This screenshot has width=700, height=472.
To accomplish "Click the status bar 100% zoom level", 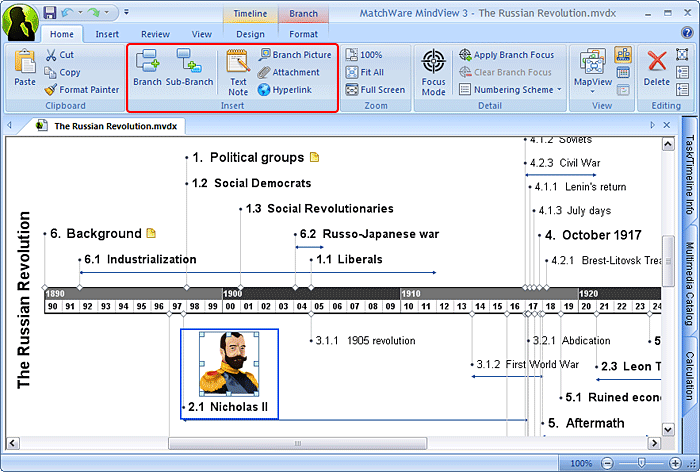I will [x=581, y=463].
